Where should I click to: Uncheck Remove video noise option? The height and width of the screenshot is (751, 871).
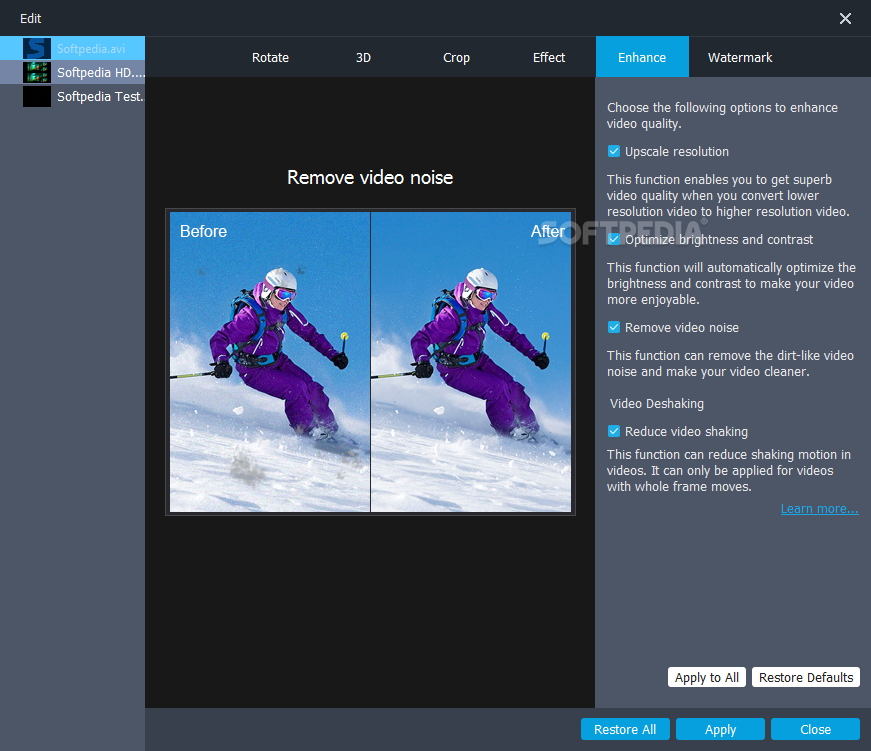point(614,327)
